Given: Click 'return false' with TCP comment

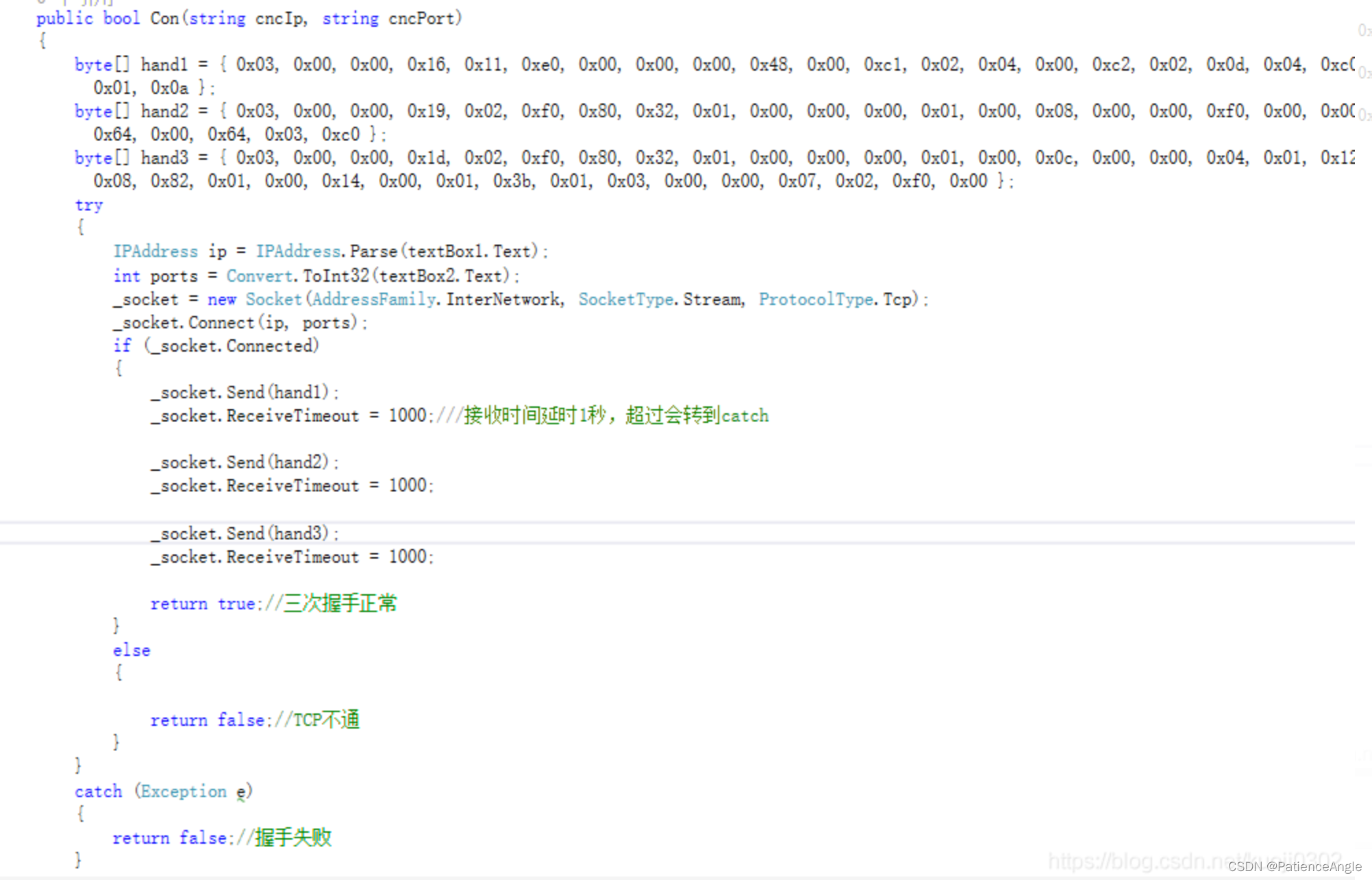Looking at the screenshot, I should coord(207,720).
